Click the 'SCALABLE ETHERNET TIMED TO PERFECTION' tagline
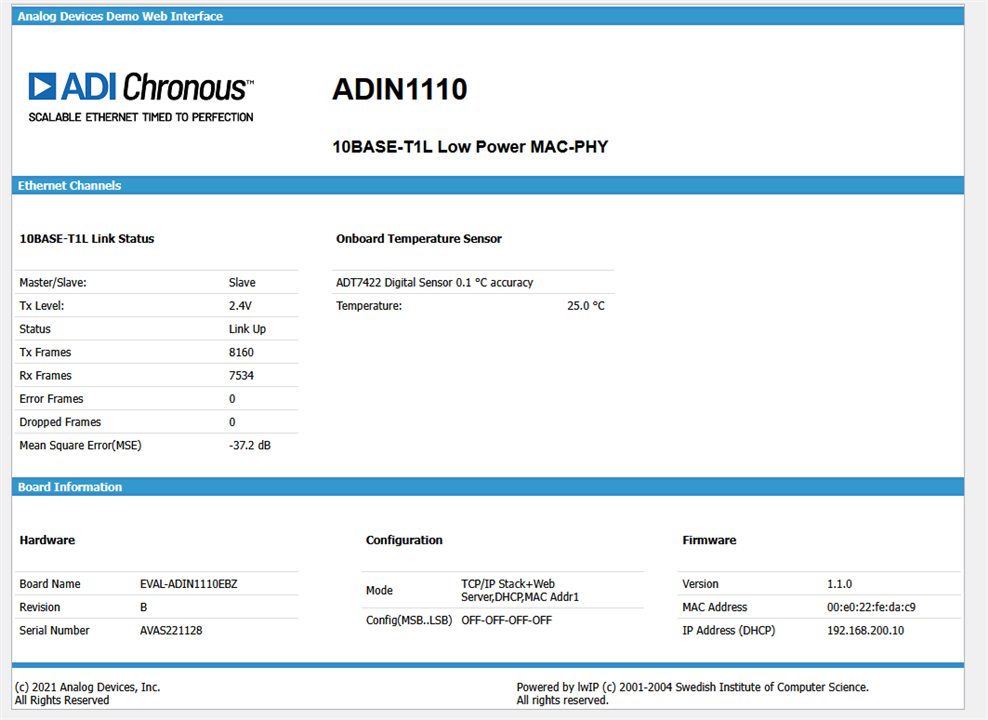This screenshot has height=720, width=988. coord(141,117)
